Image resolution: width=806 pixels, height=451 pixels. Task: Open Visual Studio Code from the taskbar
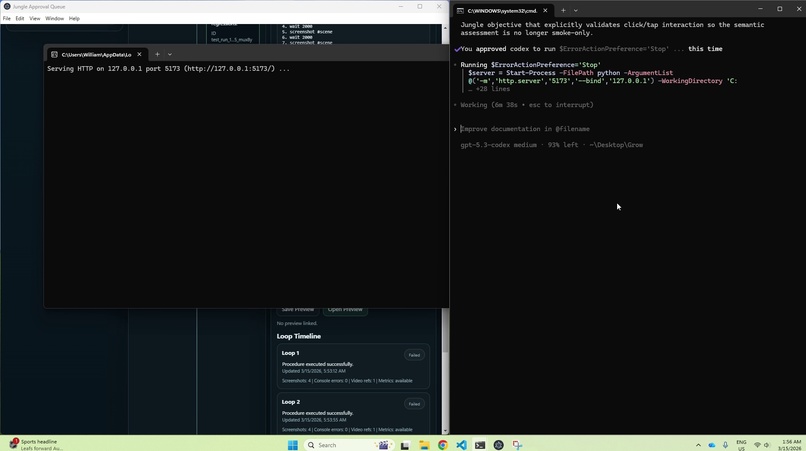pyautogui.click(x=461, y=445)
